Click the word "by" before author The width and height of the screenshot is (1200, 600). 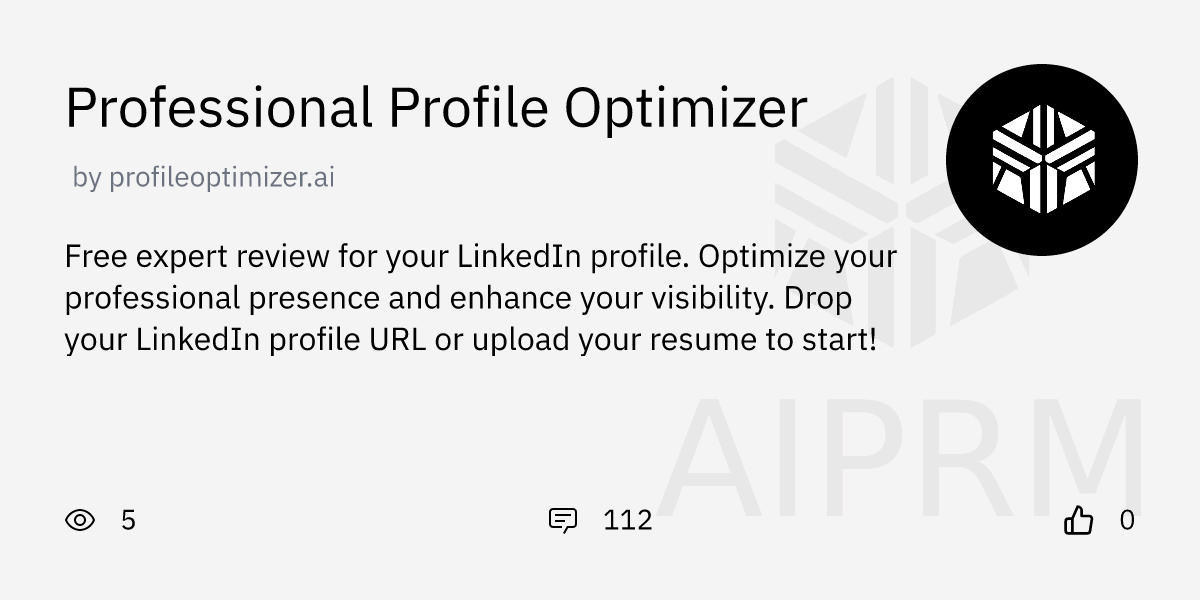point(87,178)
